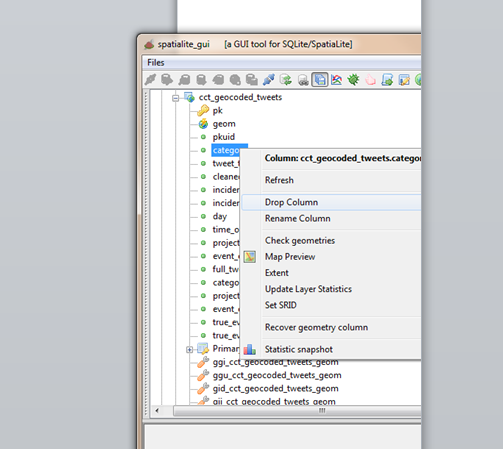Expand the Primar tree node
503x449 pixels.
[189, 350]
